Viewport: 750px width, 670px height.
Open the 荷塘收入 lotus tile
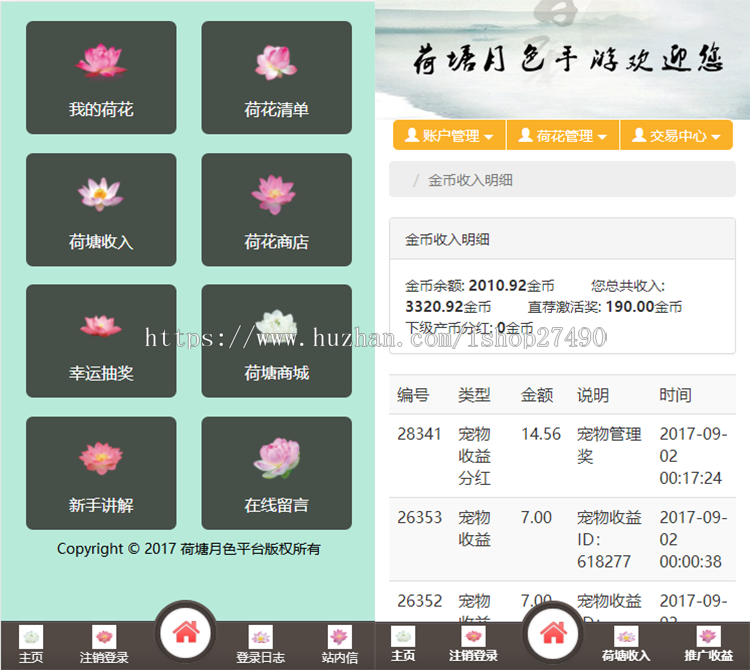pos(101,209)
